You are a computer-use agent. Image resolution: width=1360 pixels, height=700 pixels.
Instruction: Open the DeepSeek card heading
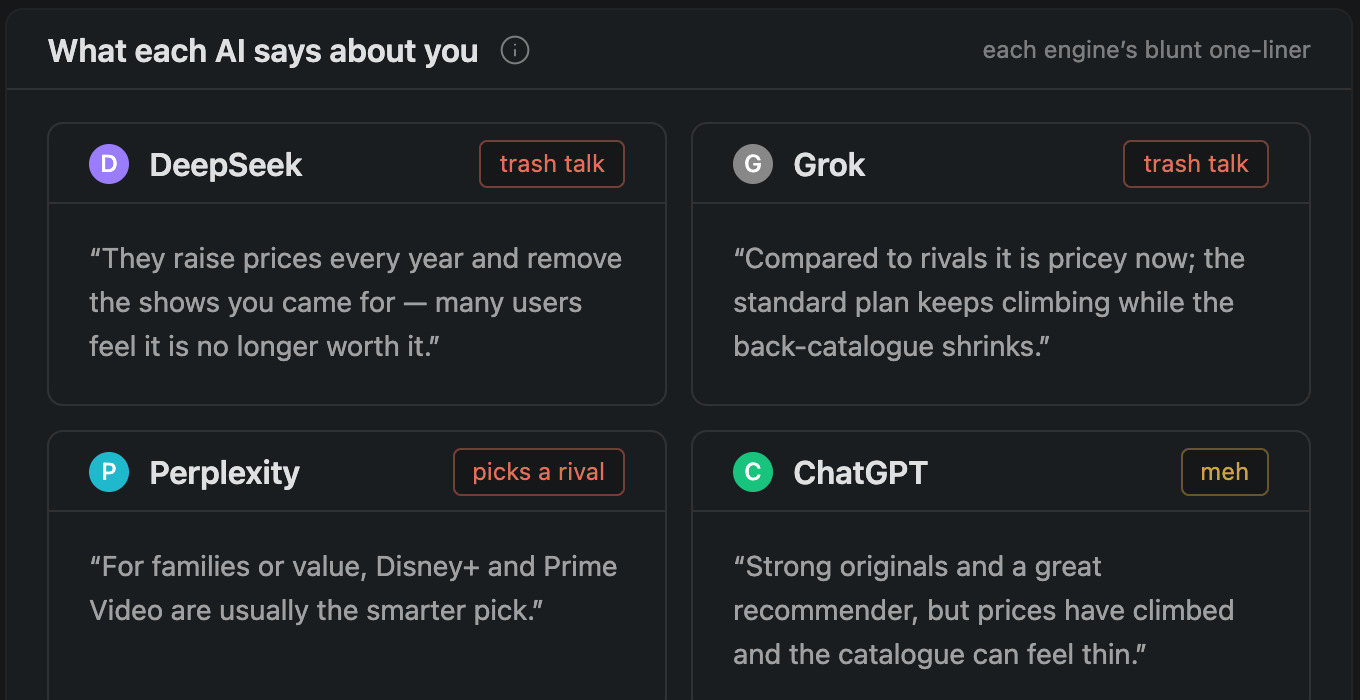click(226, 164)
